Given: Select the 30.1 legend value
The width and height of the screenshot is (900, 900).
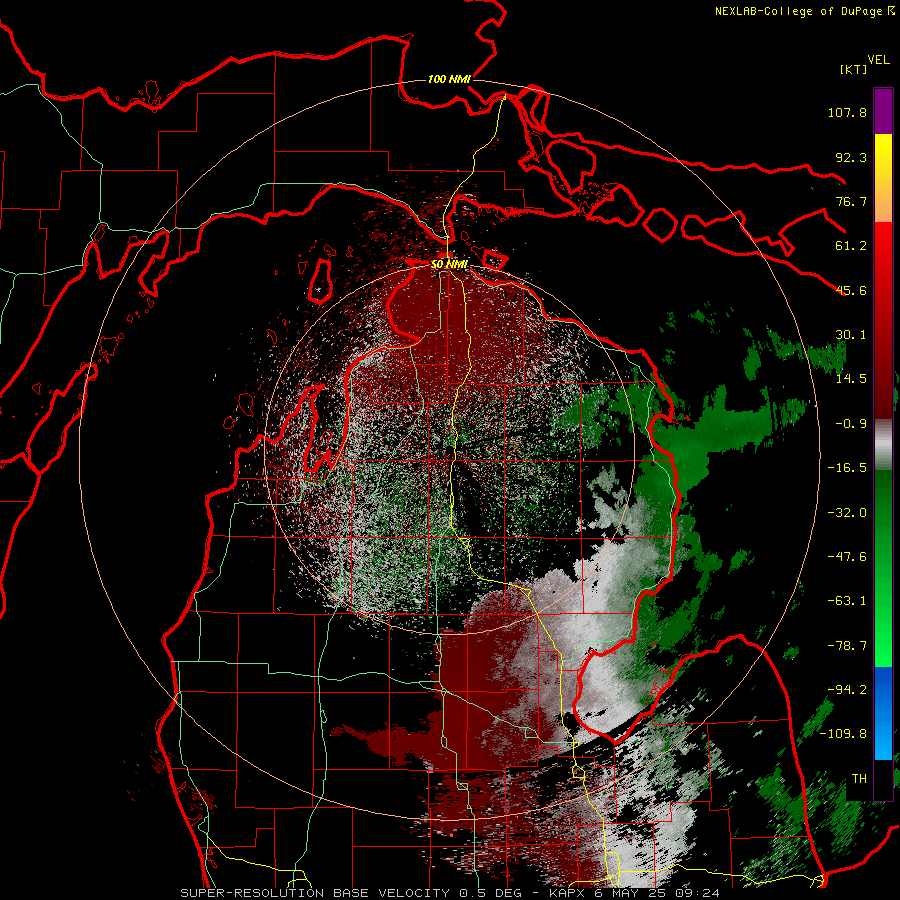Looking at the screenshot, I should tap(851, 335).
